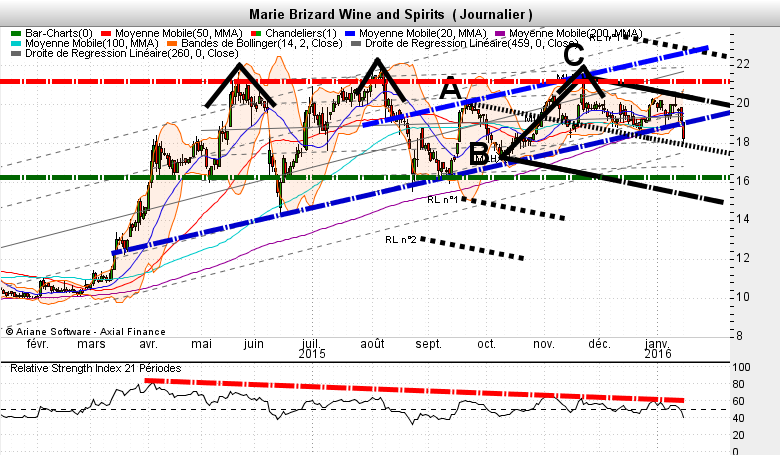Select 'Droite de Regression Linéaire(260, 0, Close)' label
780x455 pixels.
click(x=131, y=53)
